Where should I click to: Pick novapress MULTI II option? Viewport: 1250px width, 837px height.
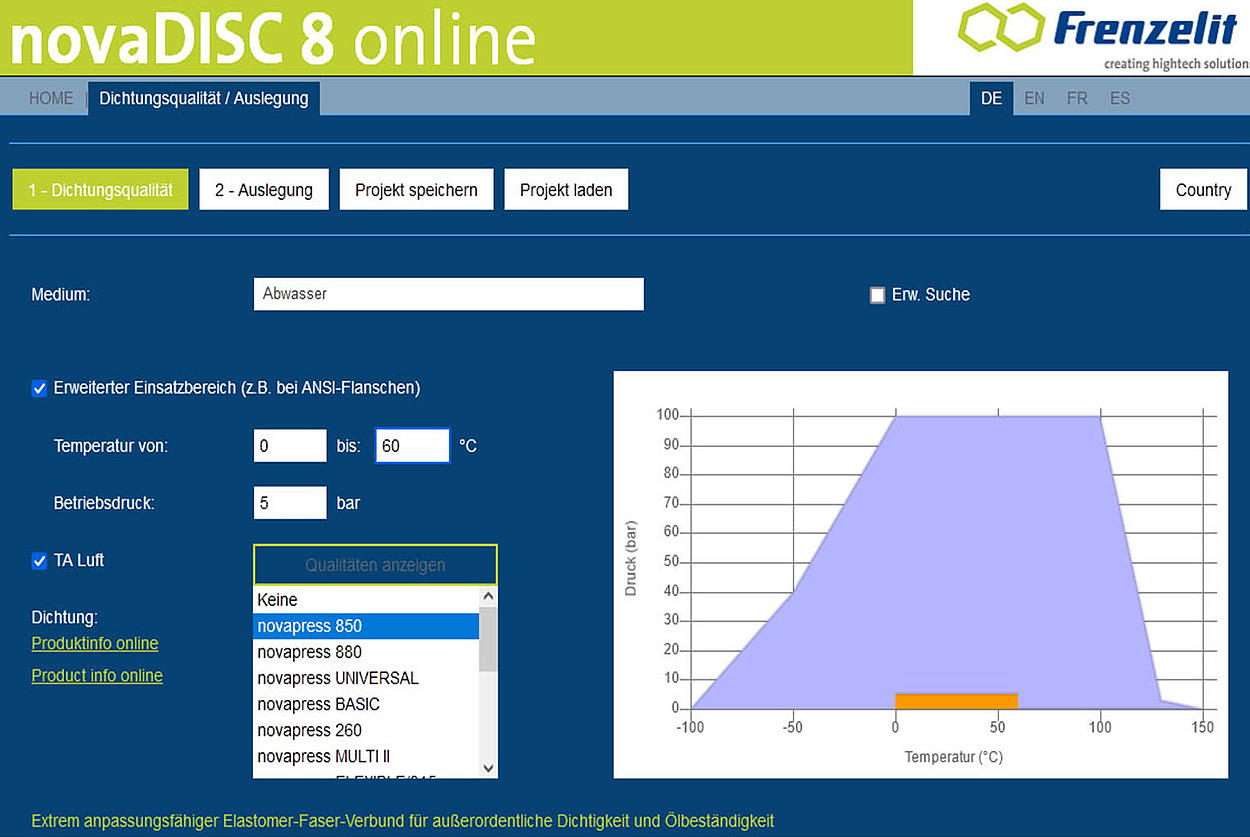pyautogui.click(x=366, y=756)
